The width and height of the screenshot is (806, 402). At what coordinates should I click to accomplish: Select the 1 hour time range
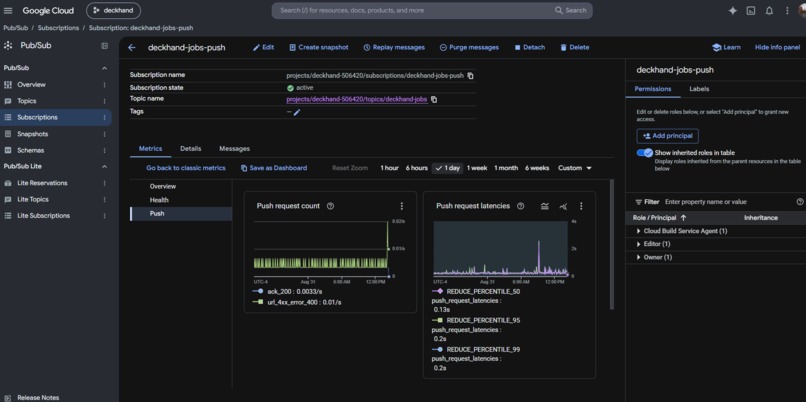click(x=389, y=168)
